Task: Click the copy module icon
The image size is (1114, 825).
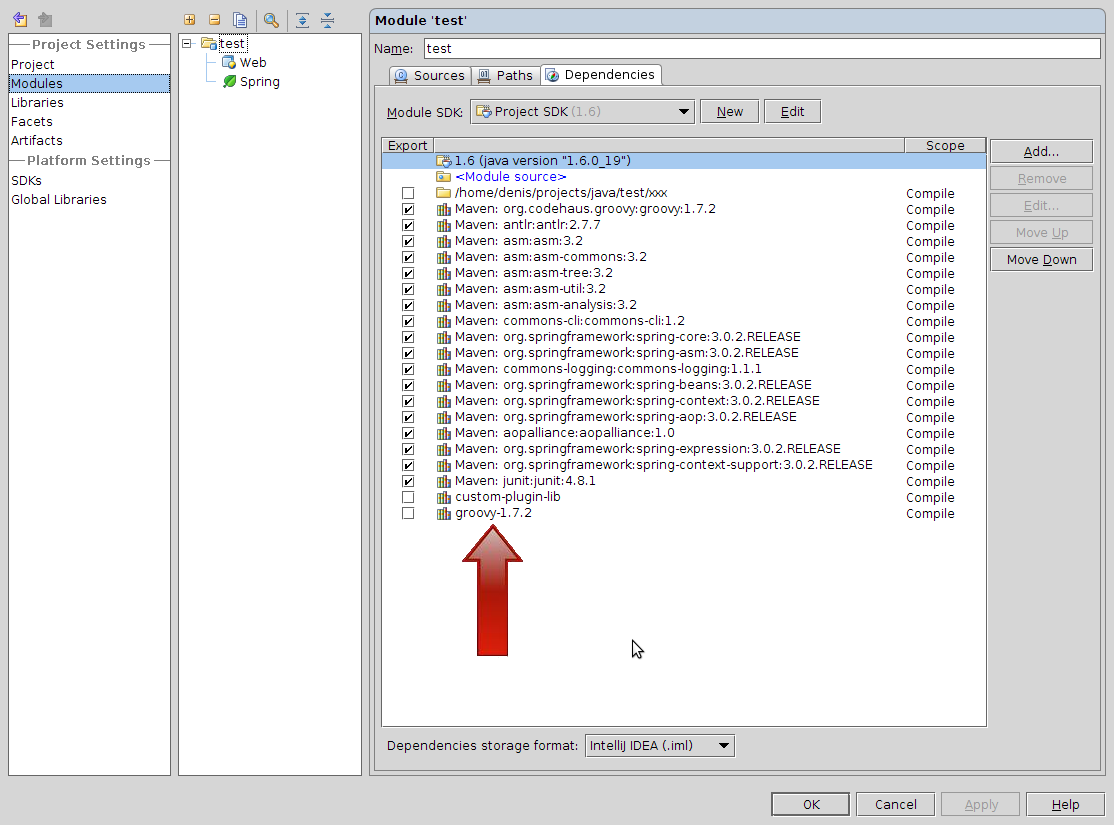Action: point(240,20)
